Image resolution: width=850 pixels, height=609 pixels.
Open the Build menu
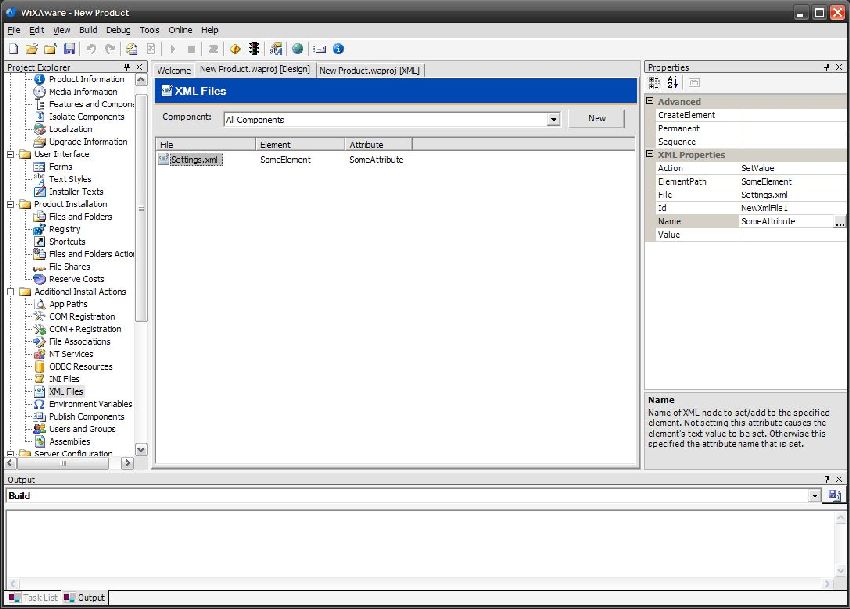click(x=88, y=30)
